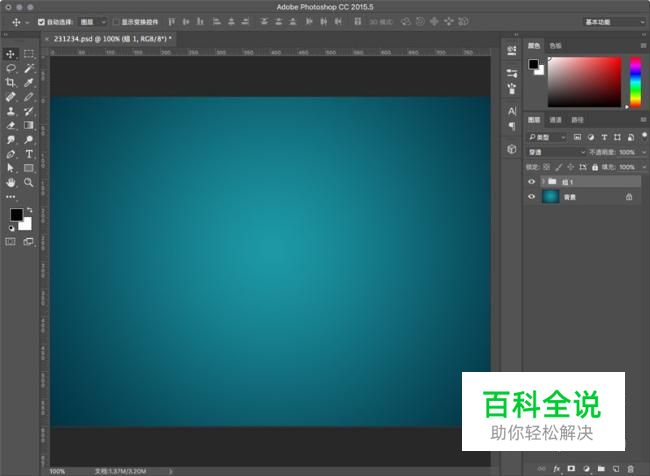Enable the 显示变换控件 checkbox
Screen dimensions: 650x476
(x=115, y=21)
